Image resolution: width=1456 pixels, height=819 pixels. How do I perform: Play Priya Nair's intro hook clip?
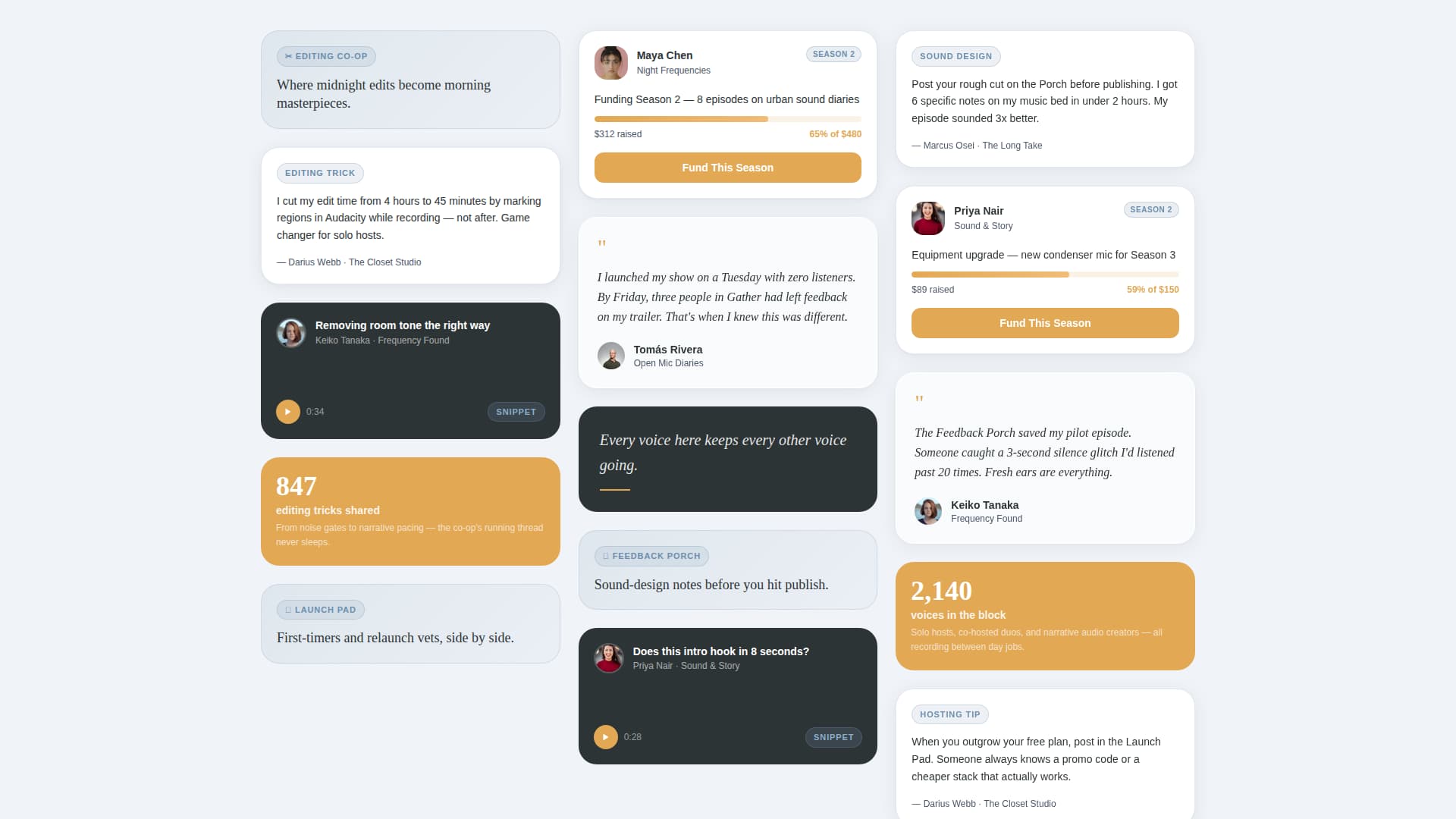pyautogui.click(x=605, y=736)
